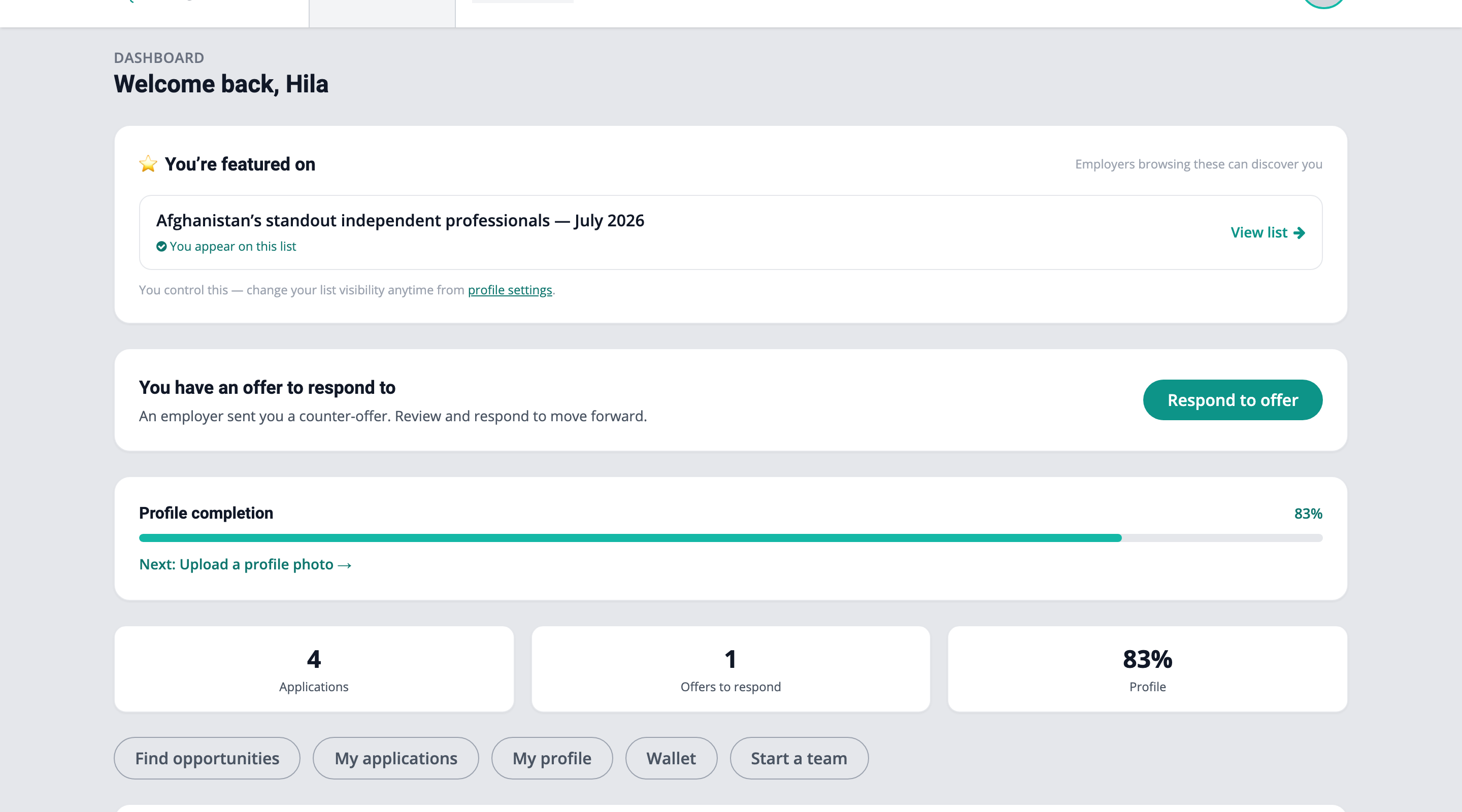
Task: Click the 83% value in Profile completion
Action: click(1308, 514)
